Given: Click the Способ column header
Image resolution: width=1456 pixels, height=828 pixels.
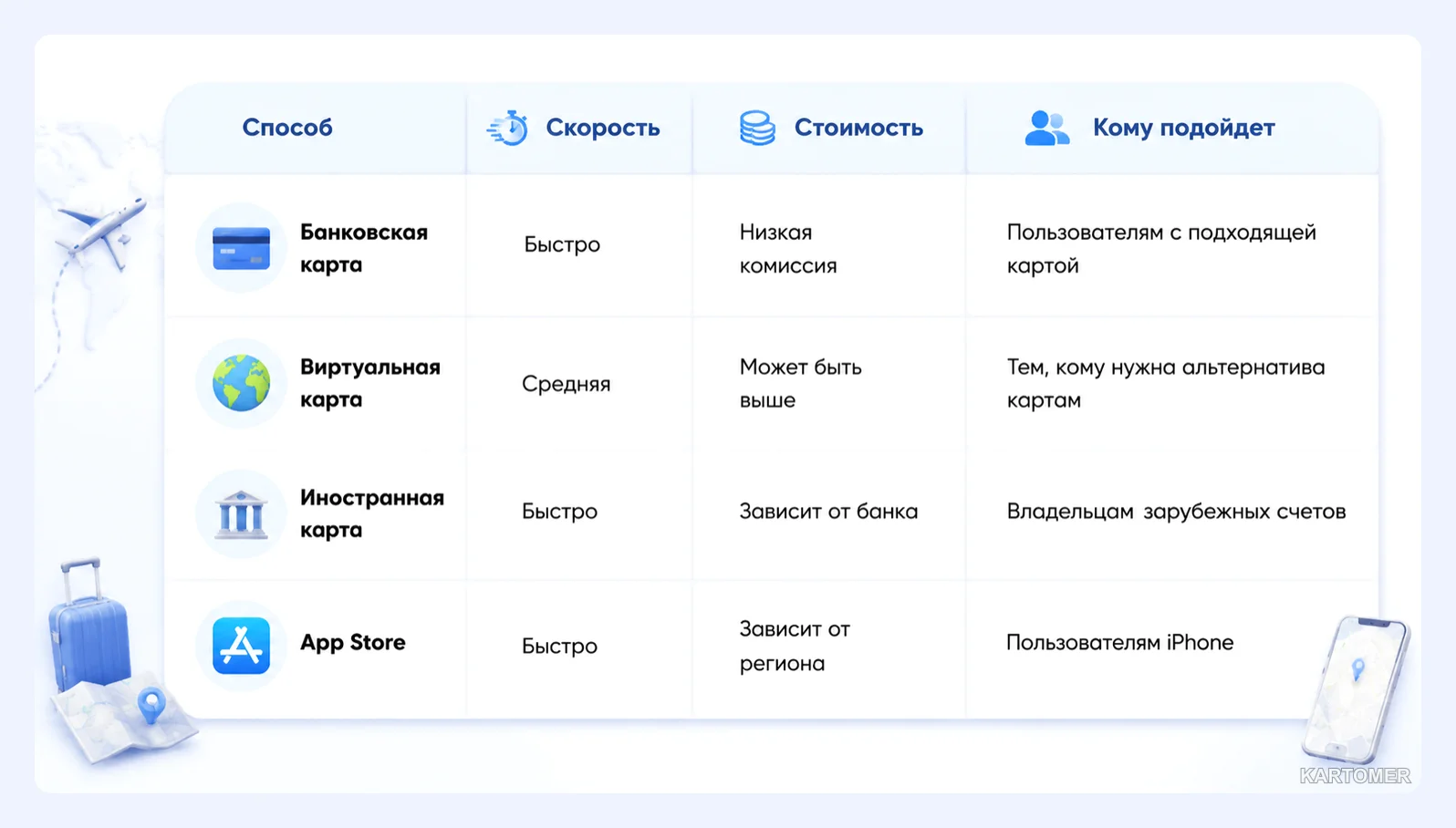Looking at the screenshot, I should [x=287, y=128].
